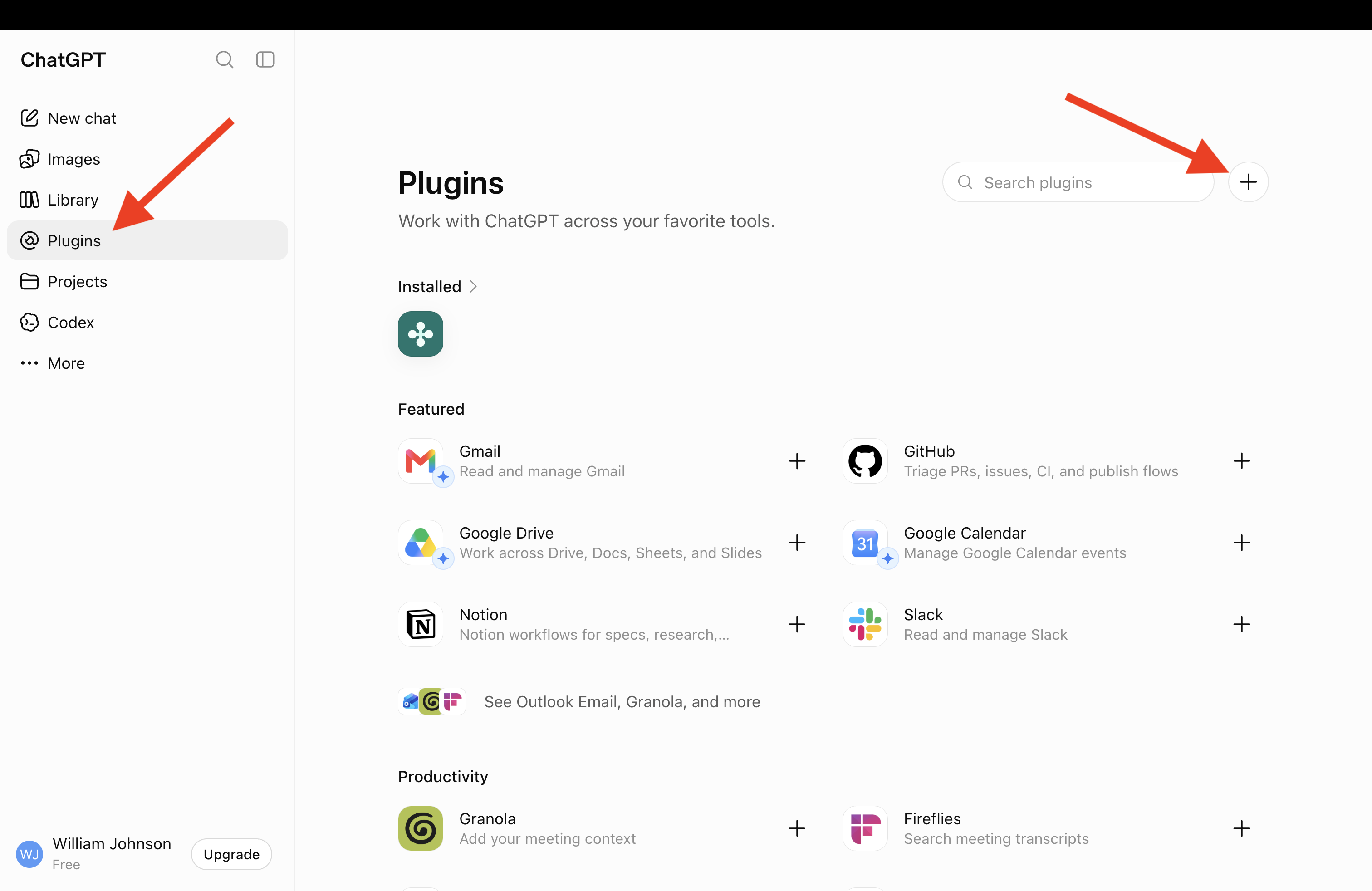Click the Fireflies logo icon
The width and height of the screenshot is (1372, 891).
(865, 829)
